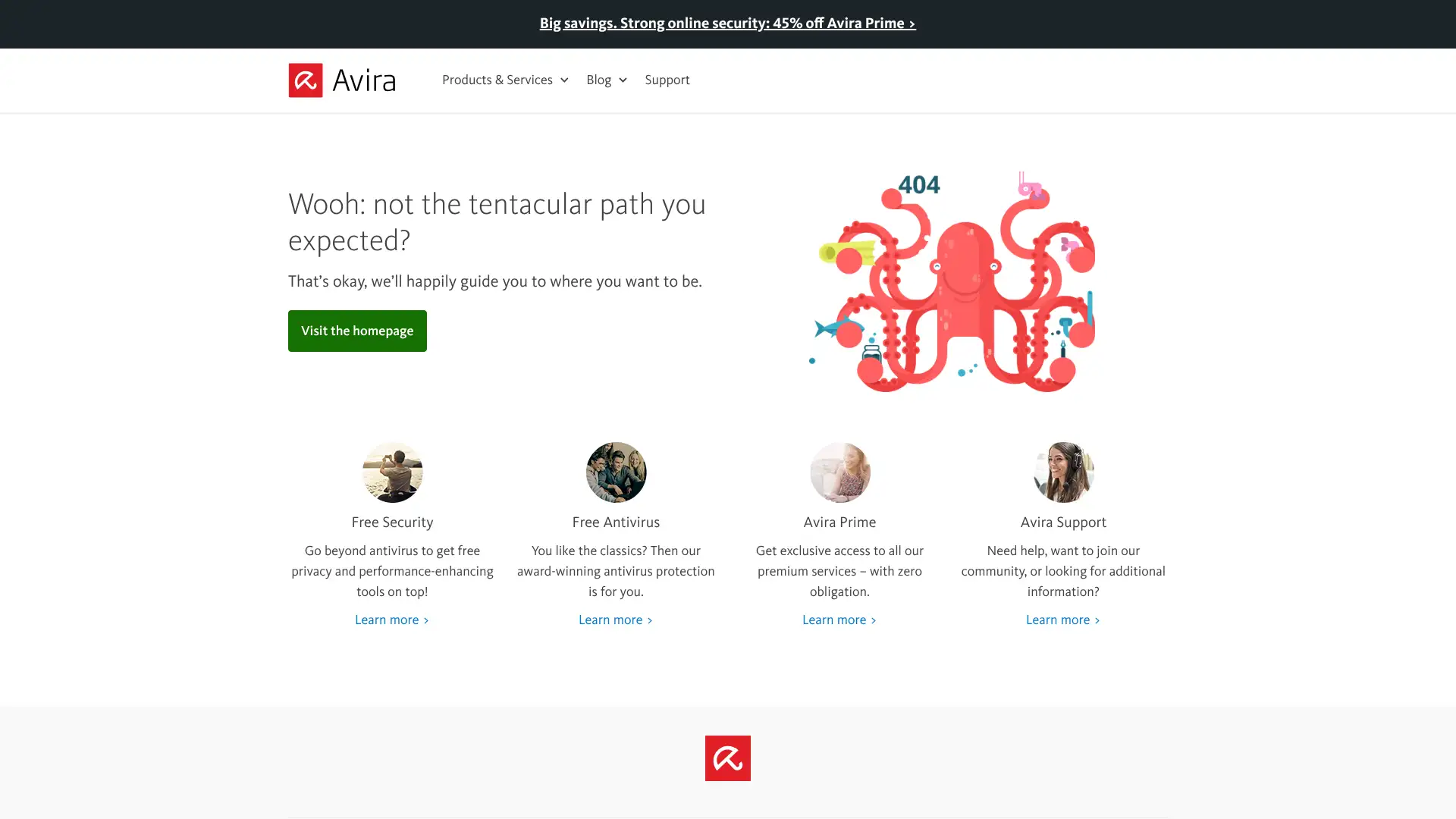Viewport: 1456px width, 819px height.
Task: Click the Visit the homepage button
Action: (357, 331)
